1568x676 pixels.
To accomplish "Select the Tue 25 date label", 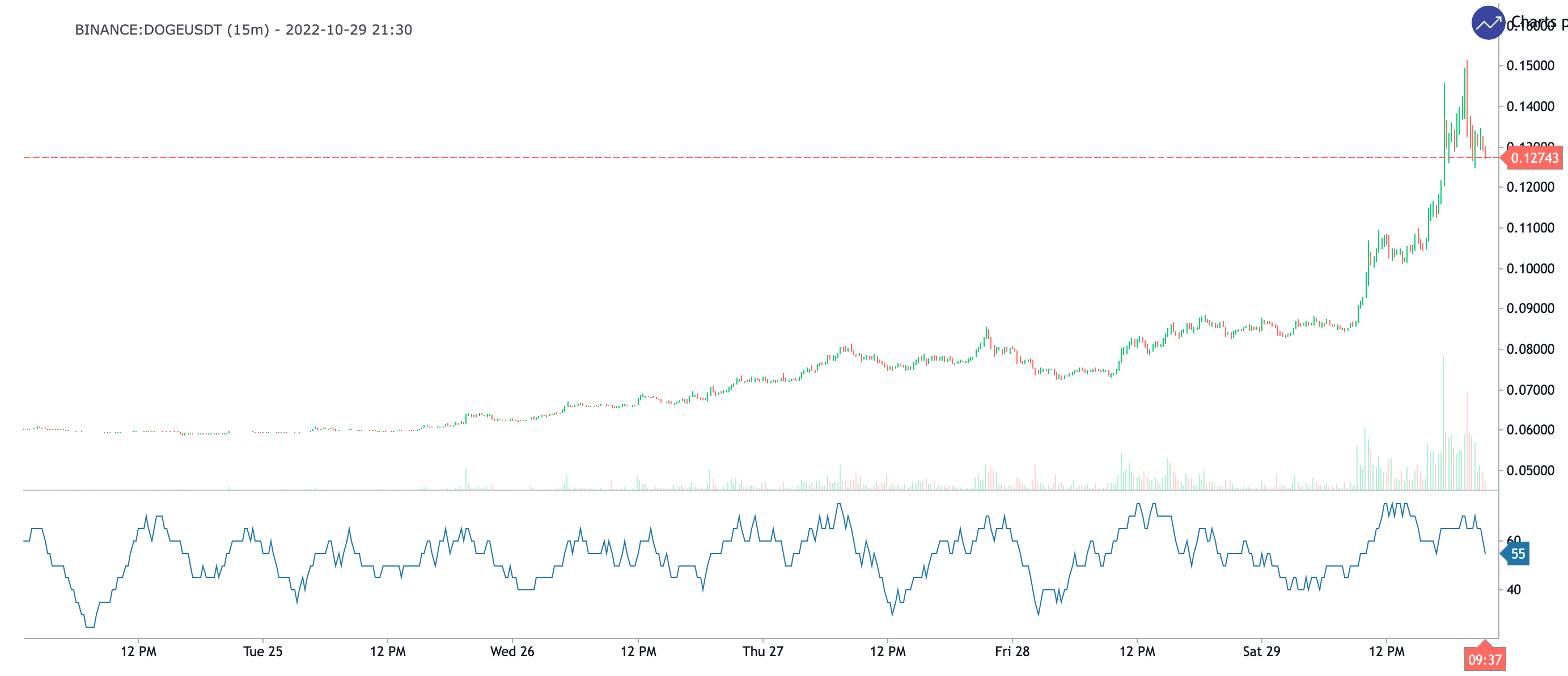I will [262, 652].
